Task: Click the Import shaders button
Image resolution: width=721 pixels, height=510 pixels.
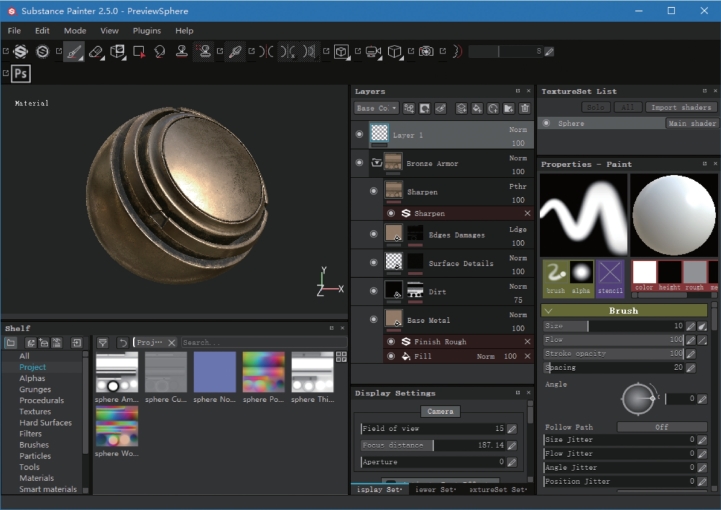Action: [681, 108]
